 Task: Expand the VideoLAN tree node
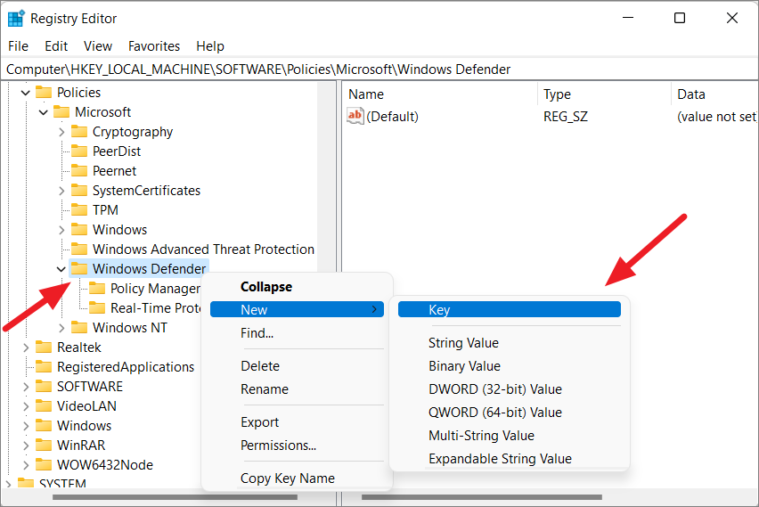[x=26, y=406]
